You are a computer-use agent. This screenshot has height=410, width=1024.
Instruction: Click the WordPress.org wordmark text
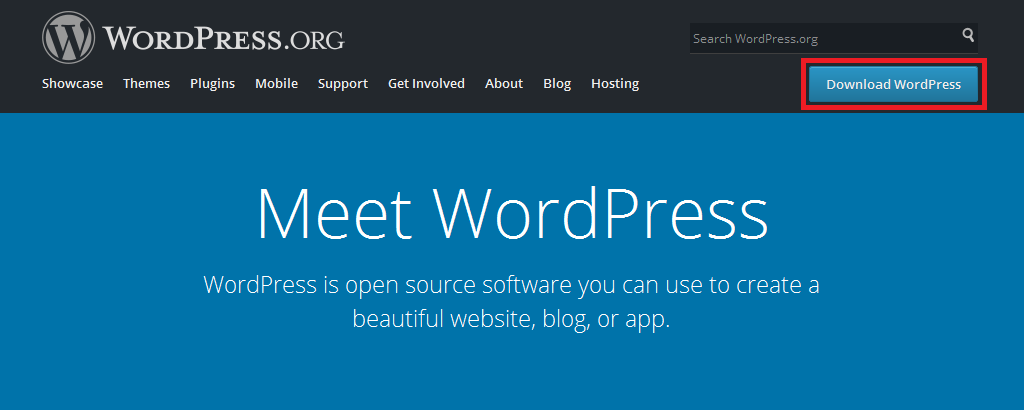tap(223, 39)
